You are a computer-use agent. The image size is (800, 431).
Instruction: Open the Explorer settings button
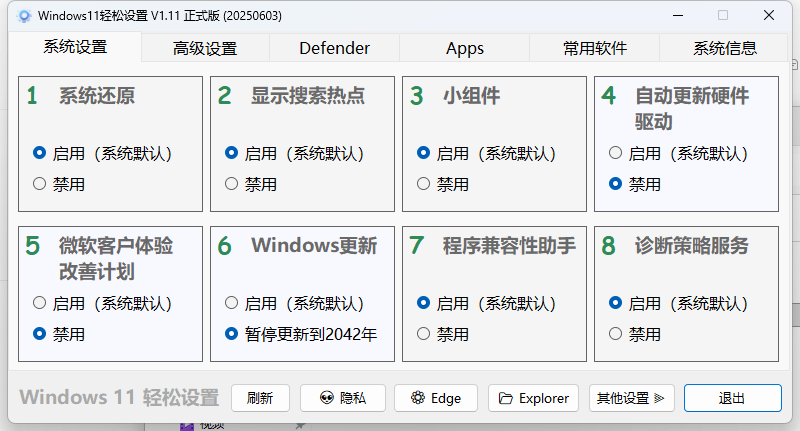(x=533, y=398)
